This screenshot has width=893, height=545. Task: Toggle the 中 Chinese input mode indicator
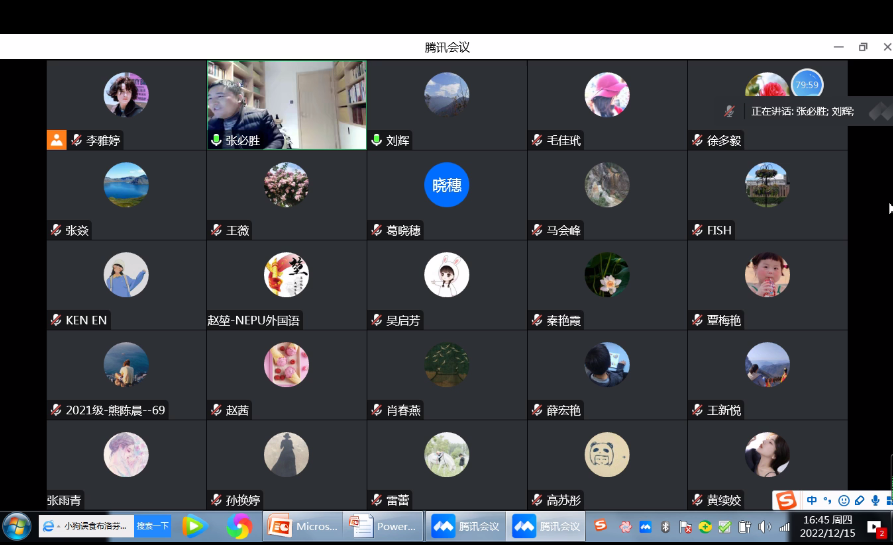[811, 500]
